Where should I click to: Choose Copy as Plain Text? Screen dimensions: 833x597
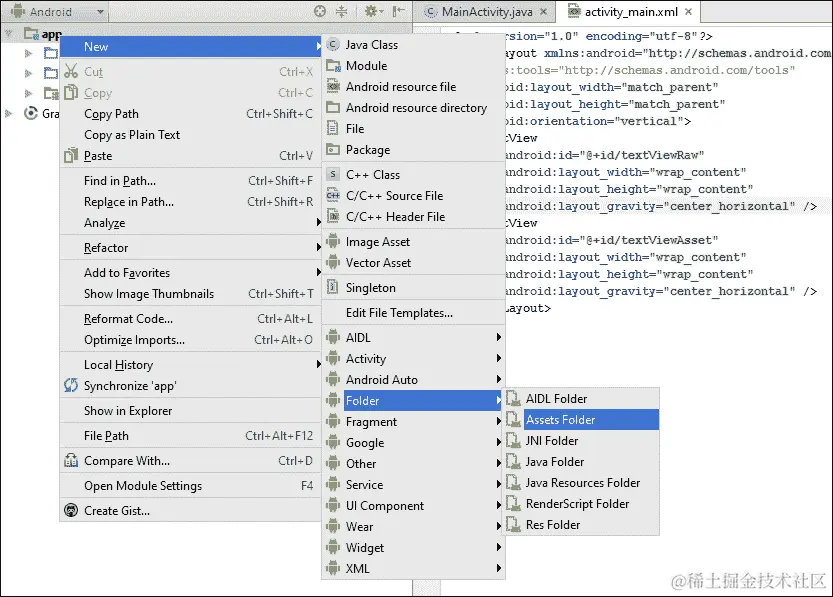coord(191,135)
